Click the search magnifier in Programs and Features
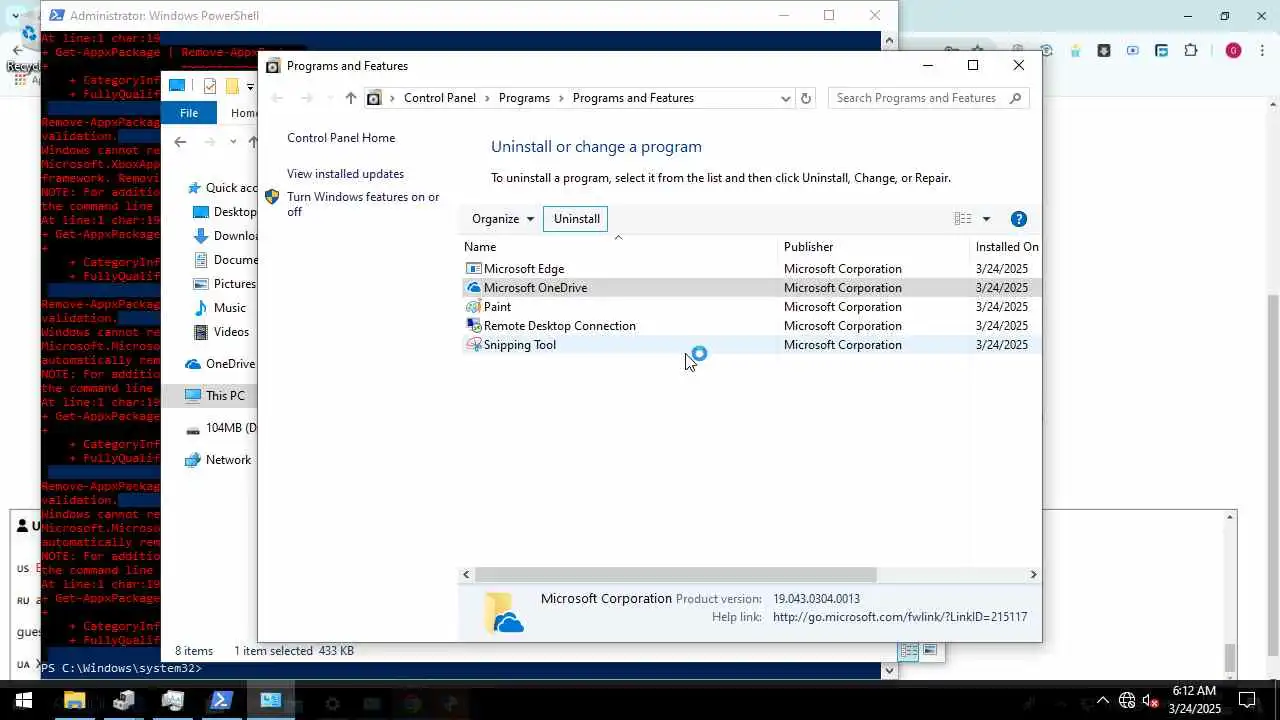 [x=1015, y=98]
